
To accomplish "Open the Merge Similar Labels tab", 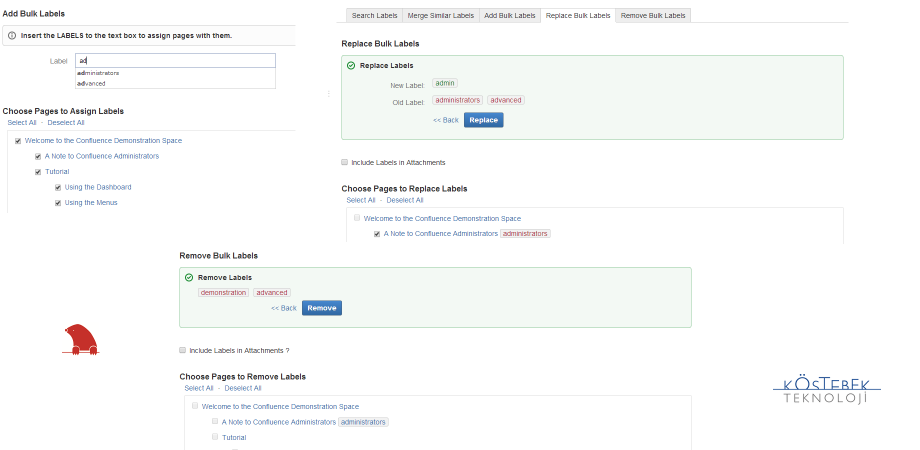I will [x=441, y=15].
